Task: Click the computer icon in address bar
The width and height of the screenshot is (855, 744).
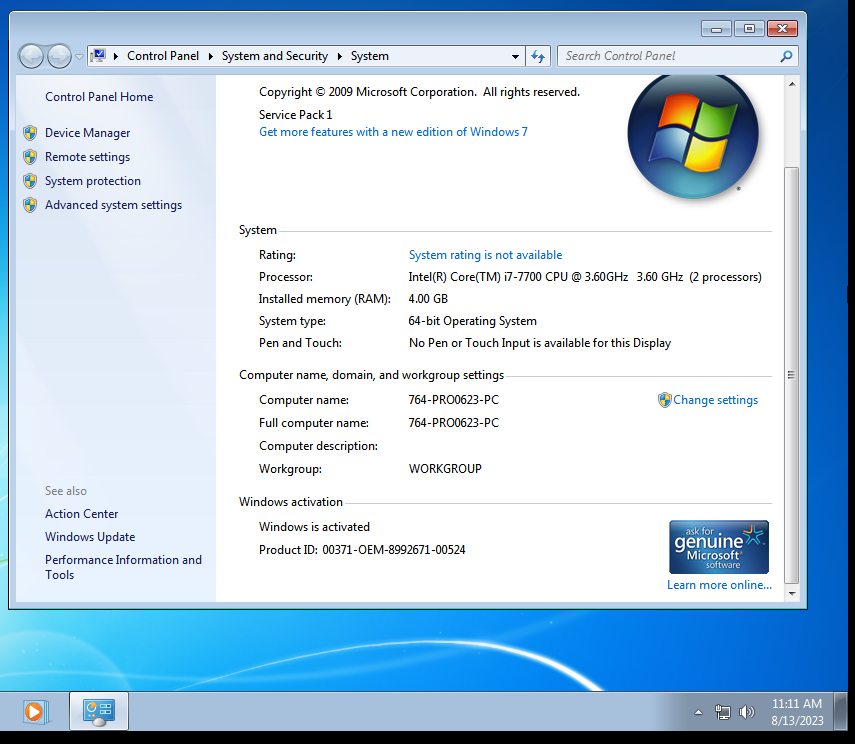Action: pos(99,56)
